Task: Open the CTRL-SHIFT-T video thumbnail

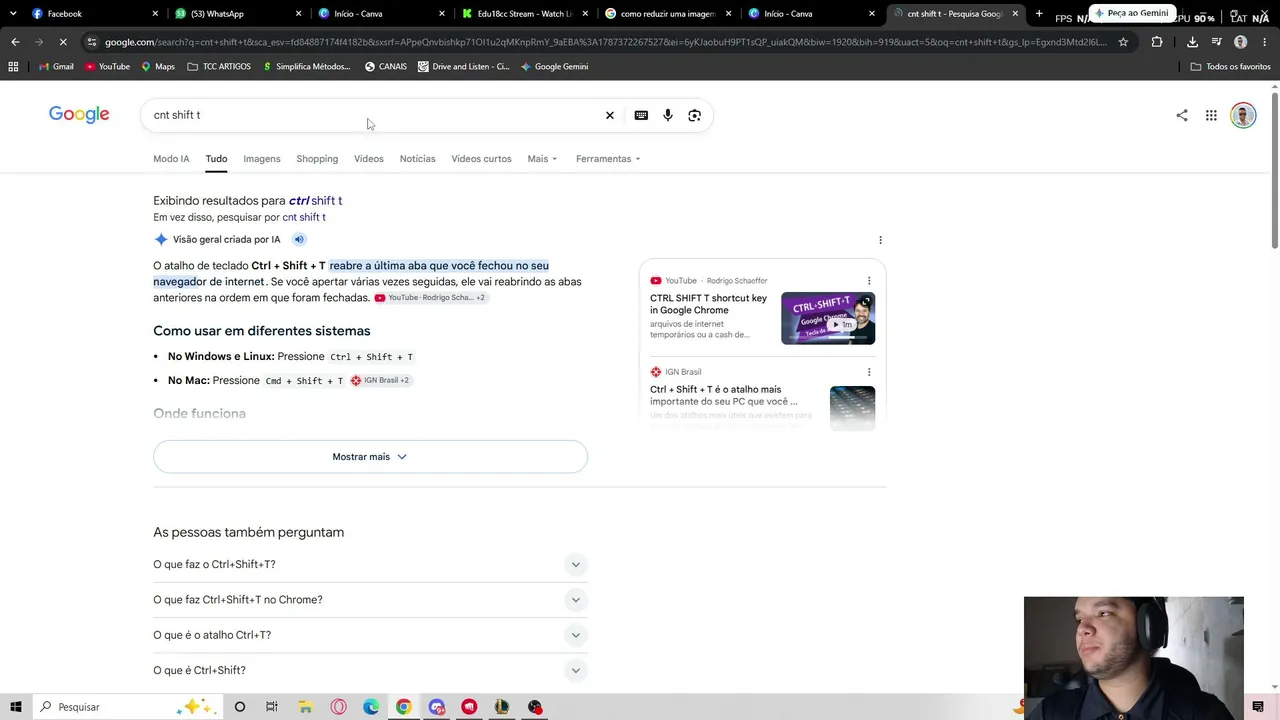Action: 828,318
